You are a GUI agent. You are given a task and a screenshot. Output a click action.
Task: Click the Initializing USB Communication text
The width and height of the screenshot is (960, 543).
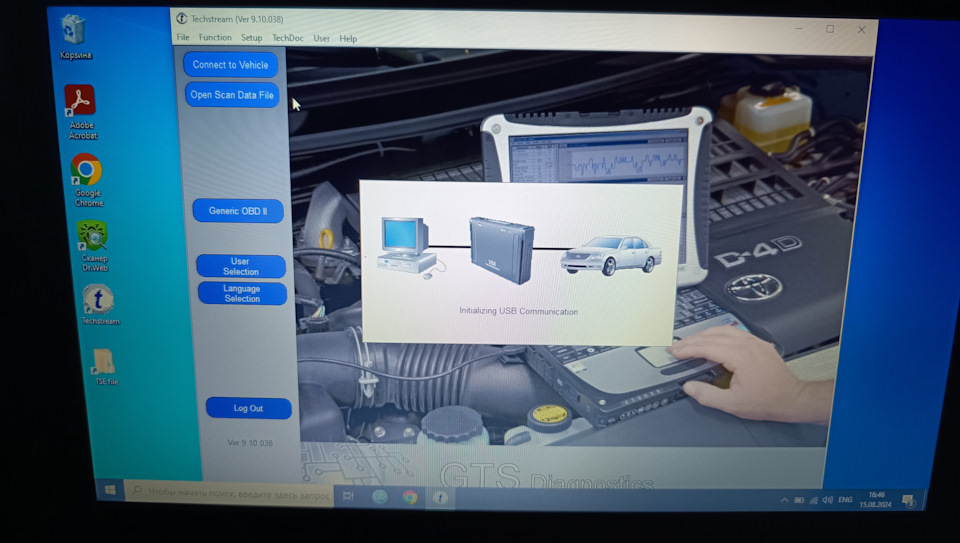click(x=519, y=311)
